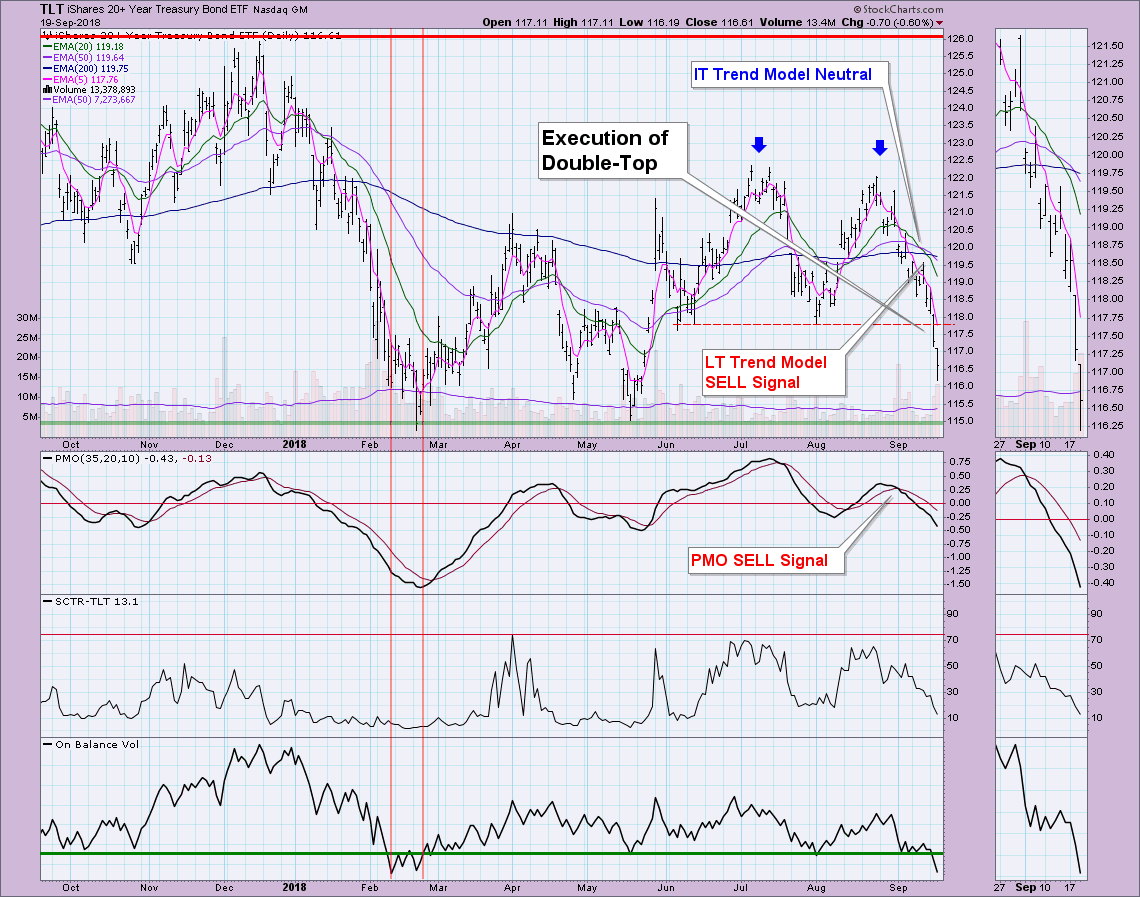1140x897 pixels.
Task: Click the Sep label on the bottom date axis
Action: [x=899, y=888]
